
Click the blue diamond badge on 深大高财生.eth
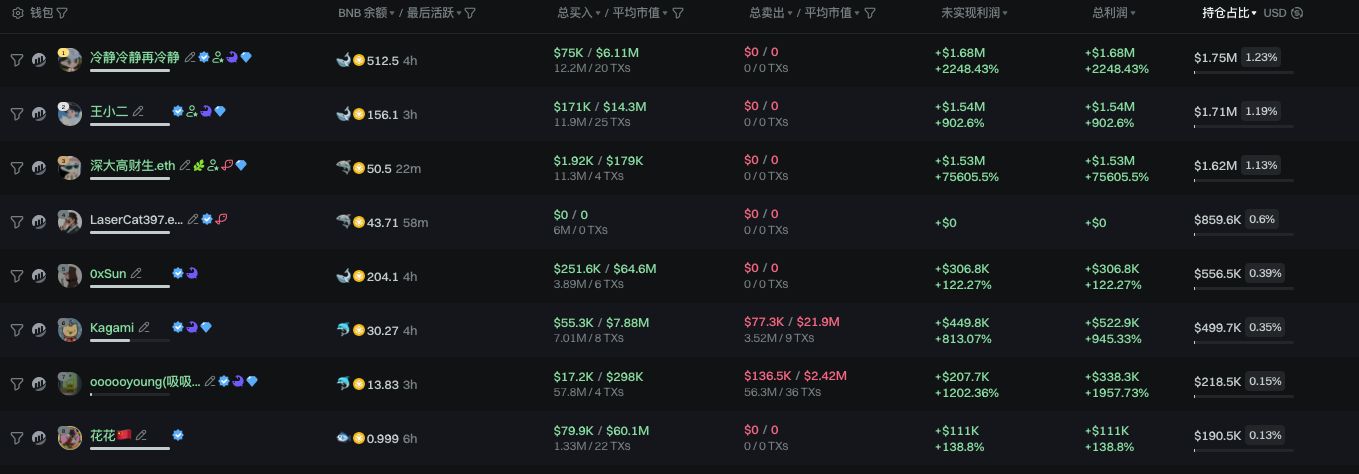[x=241, y=165]
